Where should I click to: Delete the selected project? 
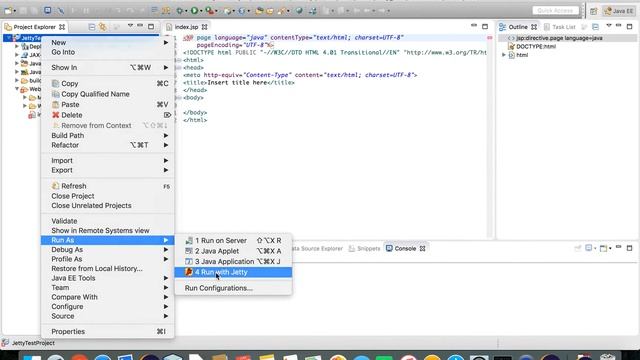[x=108, y=115]
